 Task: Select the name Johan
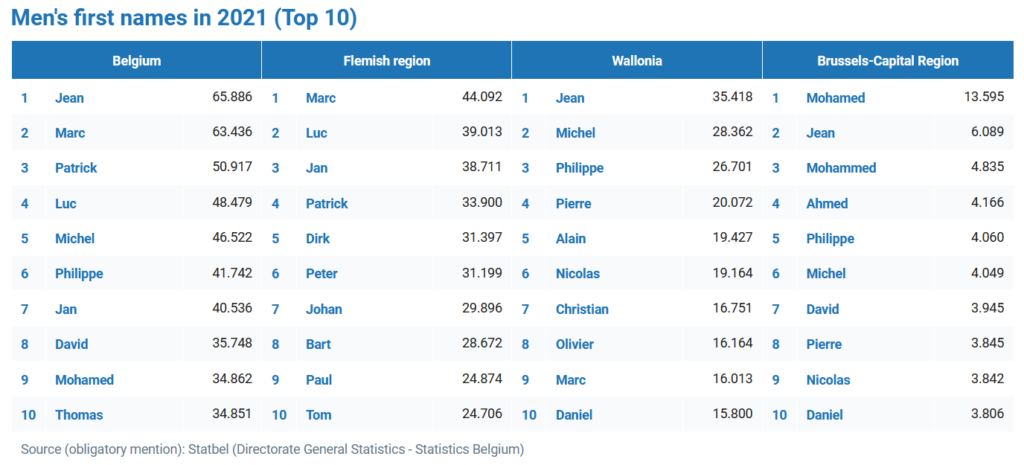click(324, 309)
